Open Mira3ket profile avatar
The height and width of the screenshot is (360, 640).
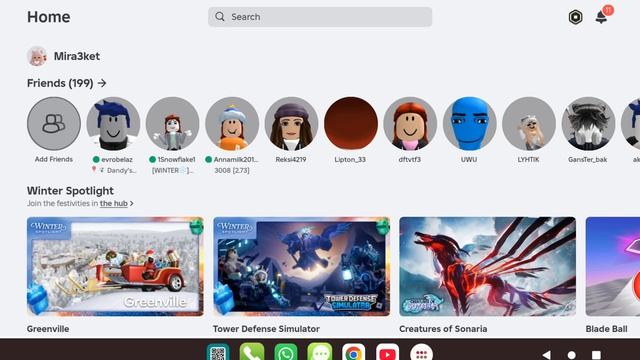[x=37, y=56]
